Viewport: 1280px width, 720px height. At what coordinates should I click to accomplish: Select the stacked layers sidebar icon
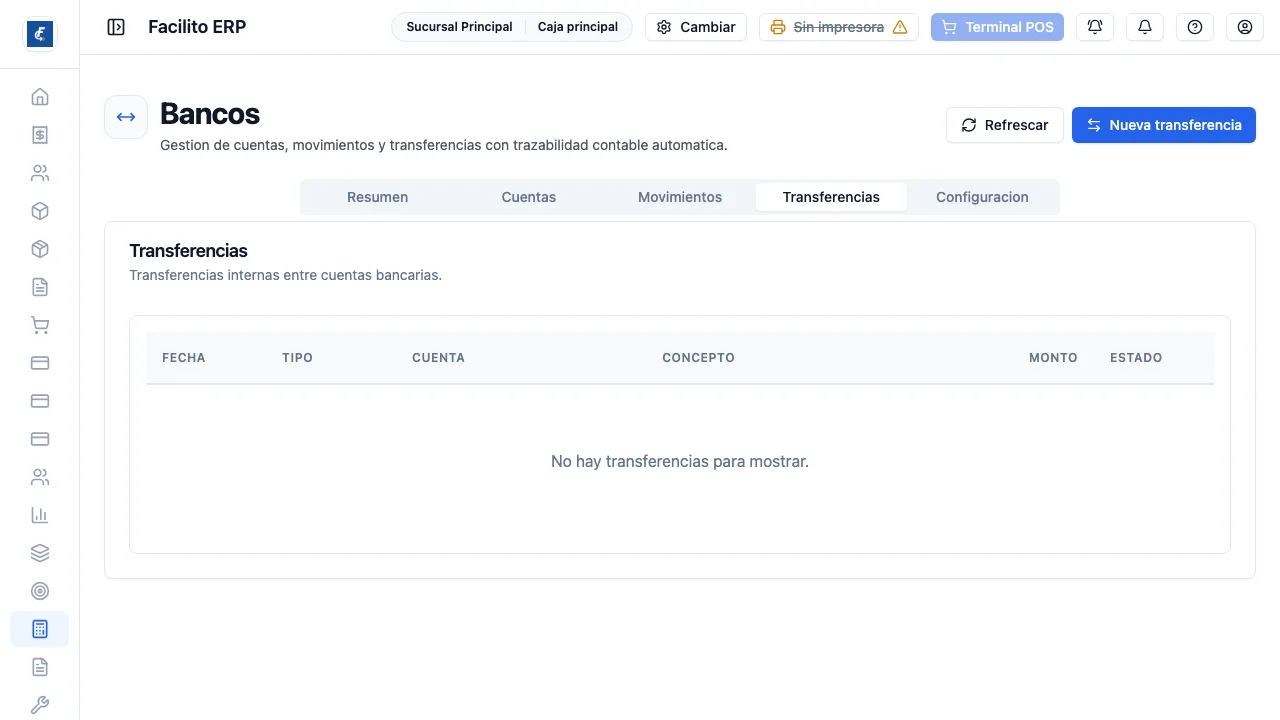pos(40,553)
